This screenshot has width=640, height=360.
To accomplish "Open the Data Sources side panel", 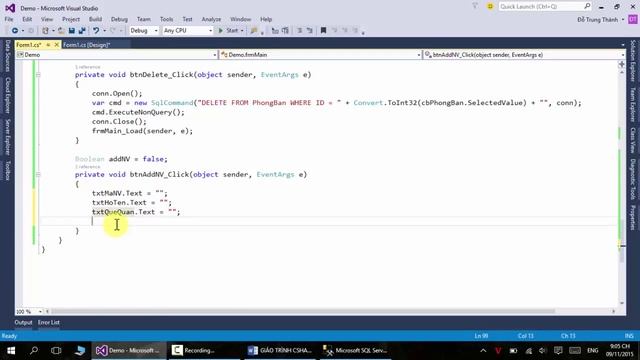I will pos(7,56).
